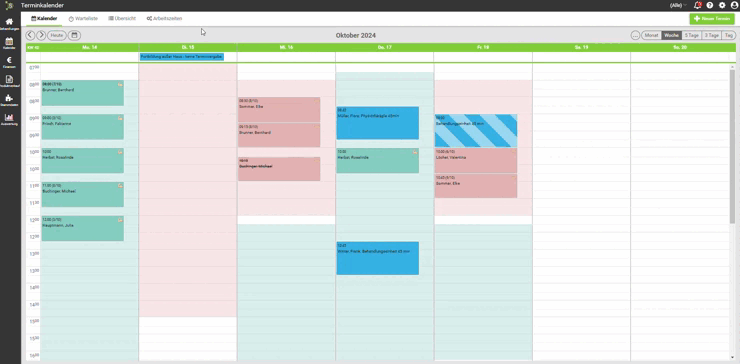Switch to 3 Tage view
Image resolution: width=740 pixels, height=364 pixels.
pyautogui.click(x=712, y=35)
